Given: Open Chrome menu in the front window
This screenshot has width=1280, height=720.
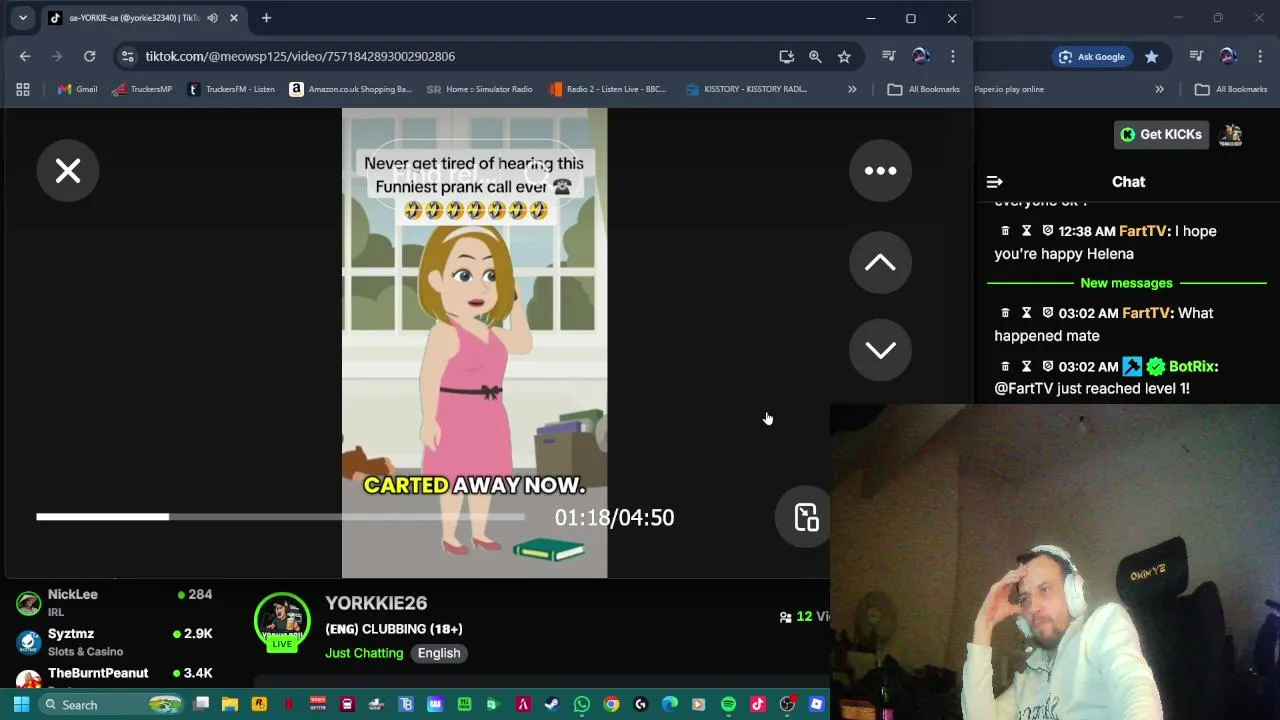Looking at the screenshot, I should (x=953, y=56).
